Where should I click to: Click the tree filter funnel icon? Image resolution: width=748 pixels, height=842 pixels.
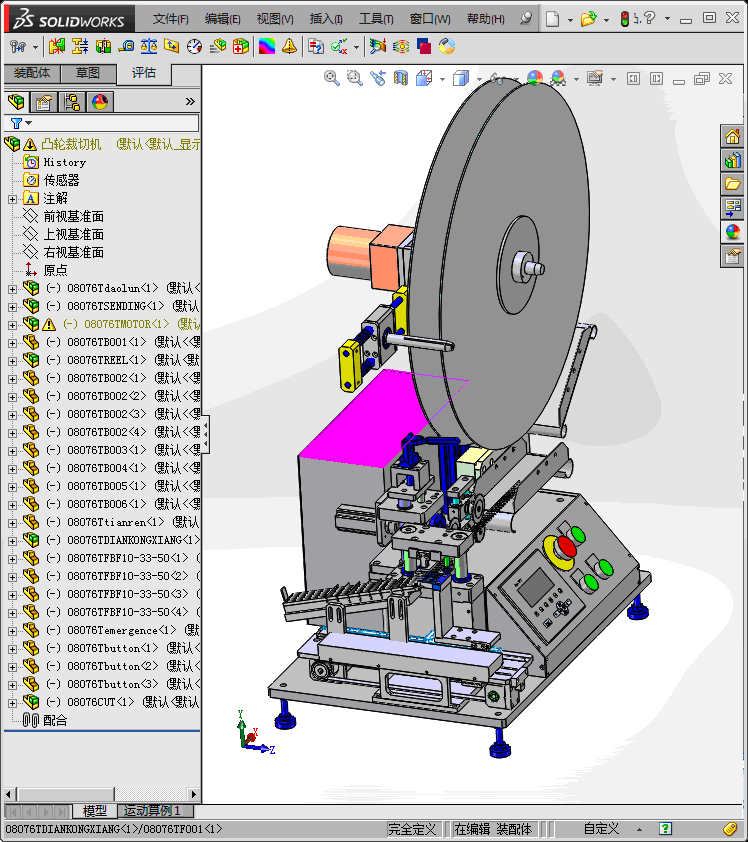(x=17, y=124)
